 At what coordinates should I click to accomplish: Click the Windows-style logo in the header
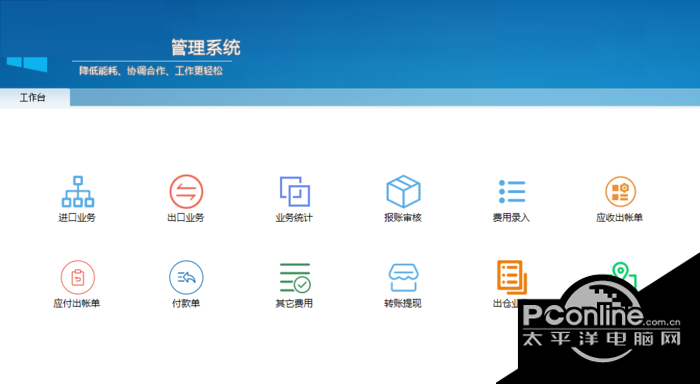27,64
